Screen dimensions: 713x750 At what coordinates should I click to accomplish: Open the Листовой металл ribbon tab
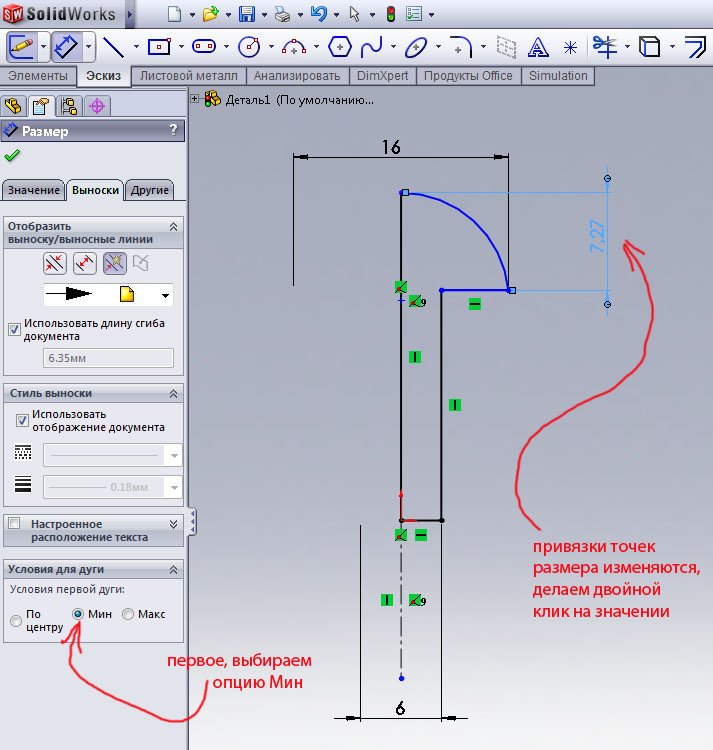(189, 76)
